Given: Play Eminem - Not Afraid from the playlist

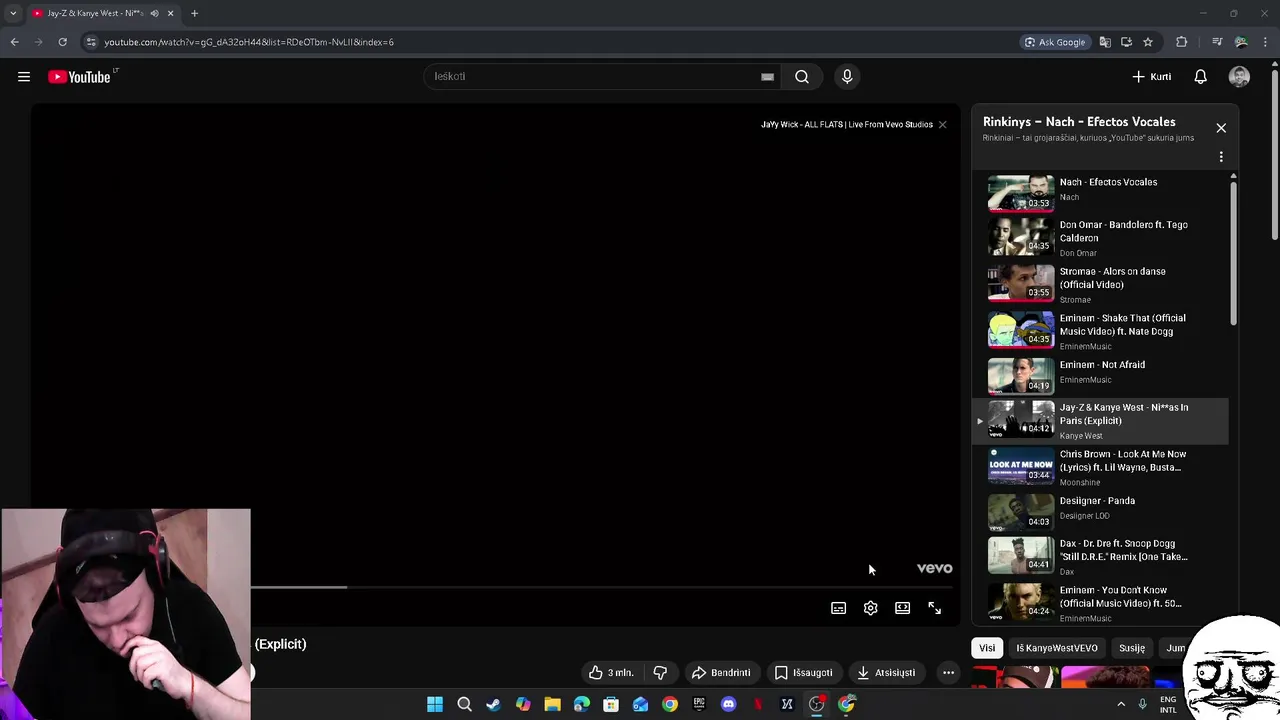Looking at the screenshot, I should (1100, 374).
